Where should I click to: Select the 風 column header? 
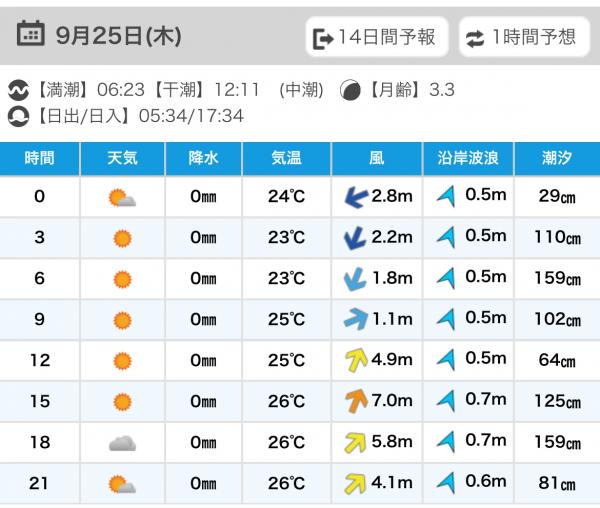click(377, 158)
